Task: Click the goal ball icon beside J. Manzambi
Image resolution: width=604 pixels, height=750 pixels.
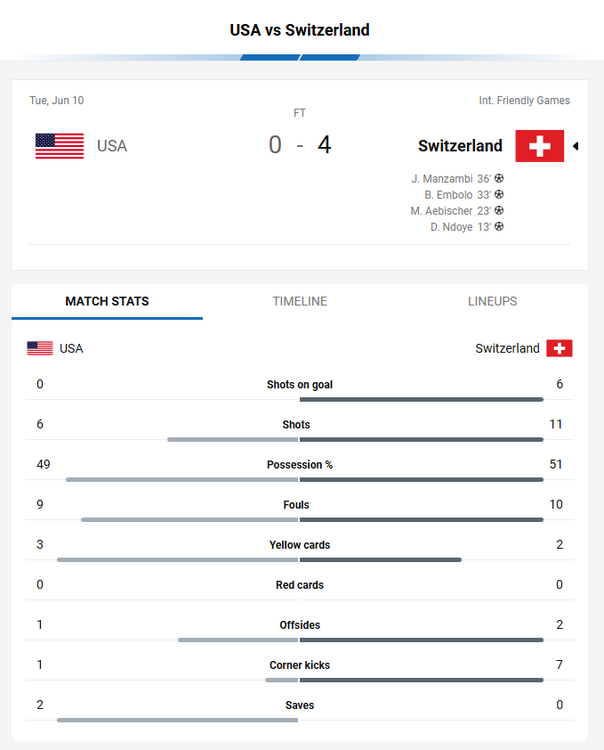Action: (x=499, y=179)
